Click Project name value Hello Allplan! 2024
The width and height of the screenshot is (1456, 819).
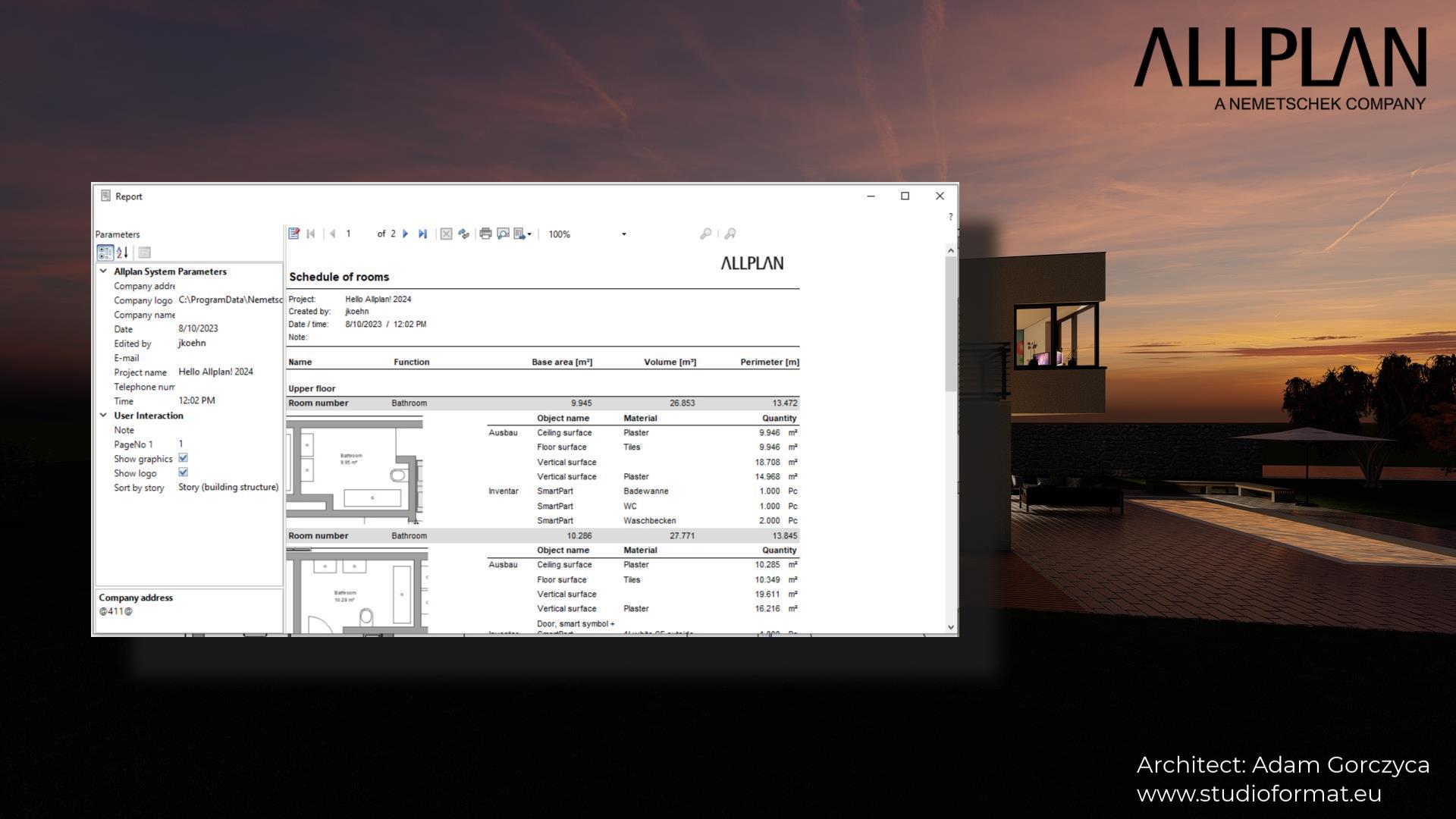pos(216,372)
